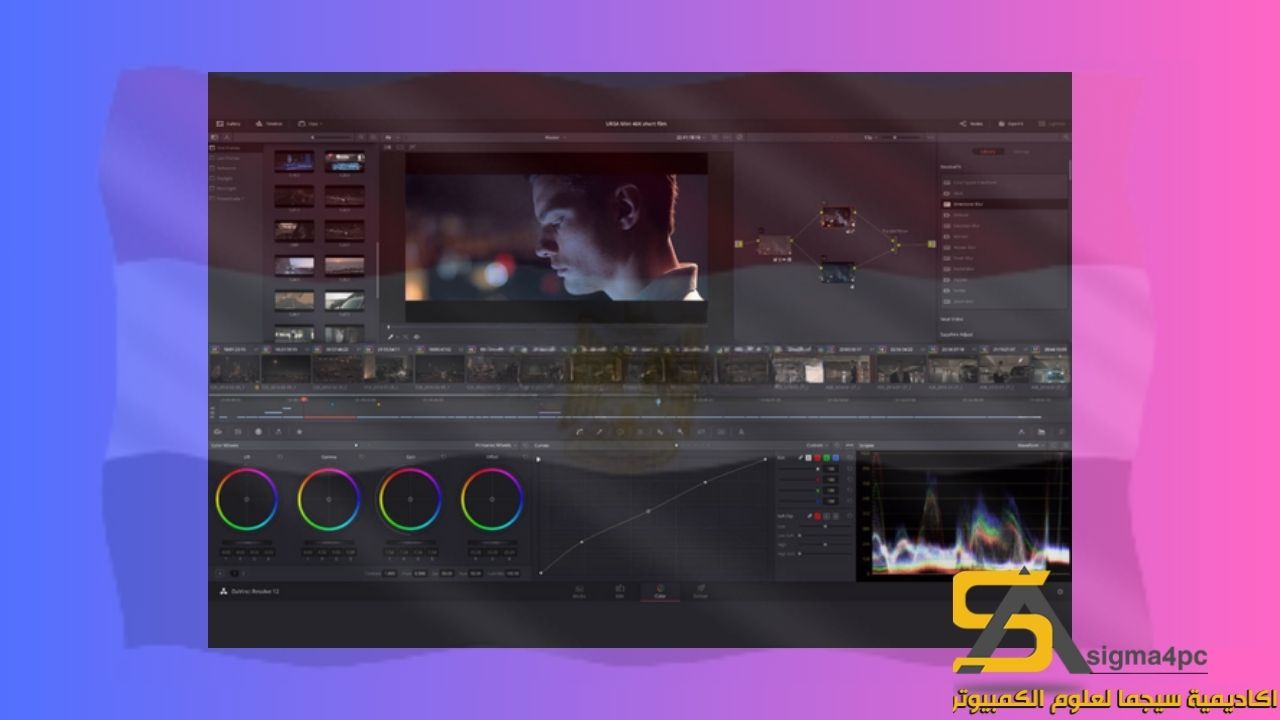
Task: Open the Qualifier palette
Action: click(x=599, y=431)
